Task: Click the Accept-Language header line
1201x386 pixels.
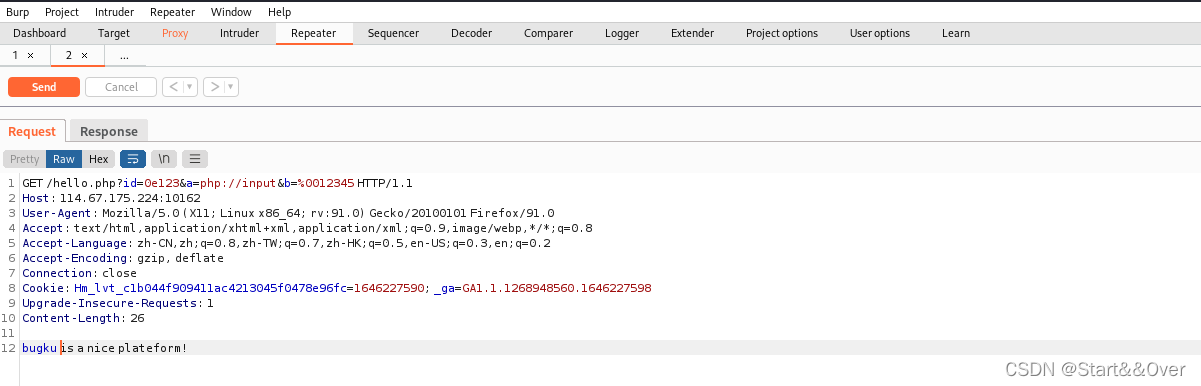Action: tap(286, 243)
